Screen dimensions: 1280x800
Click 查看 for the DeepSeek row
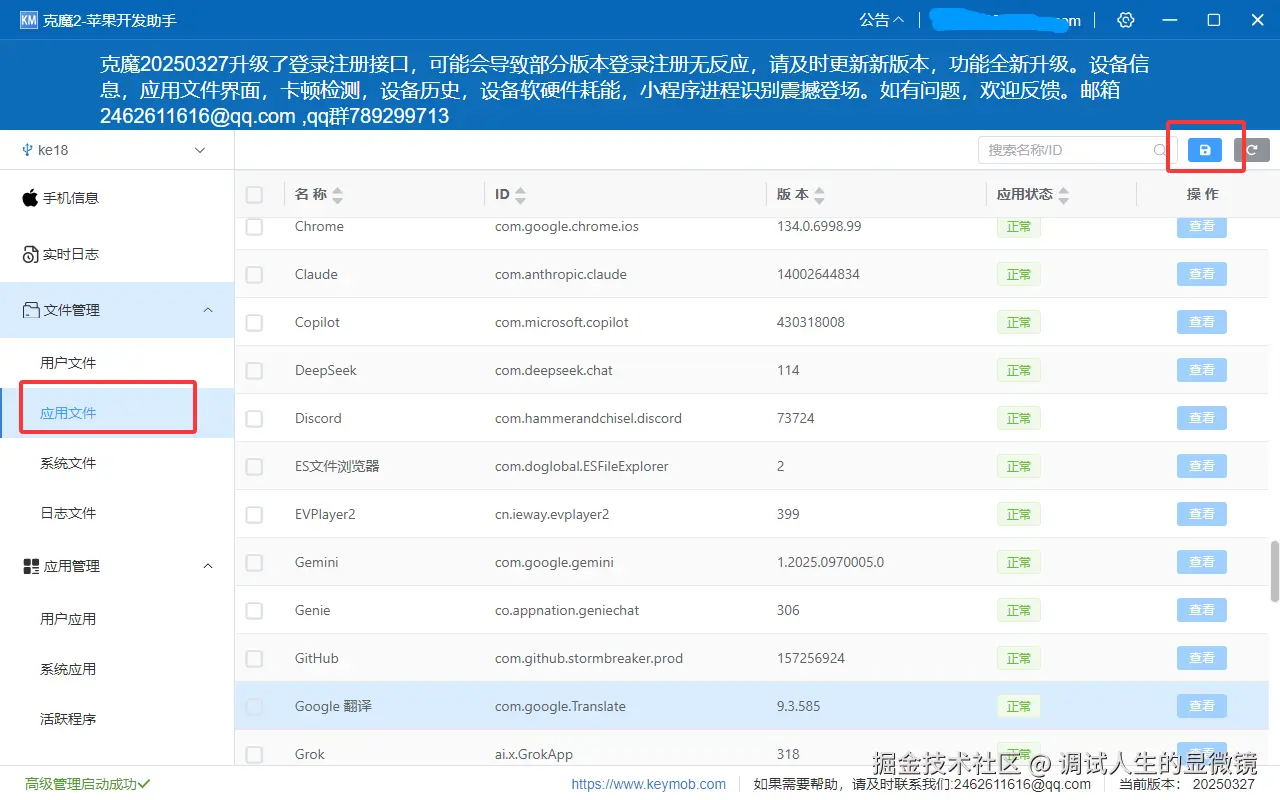(x=1202, y=370)
